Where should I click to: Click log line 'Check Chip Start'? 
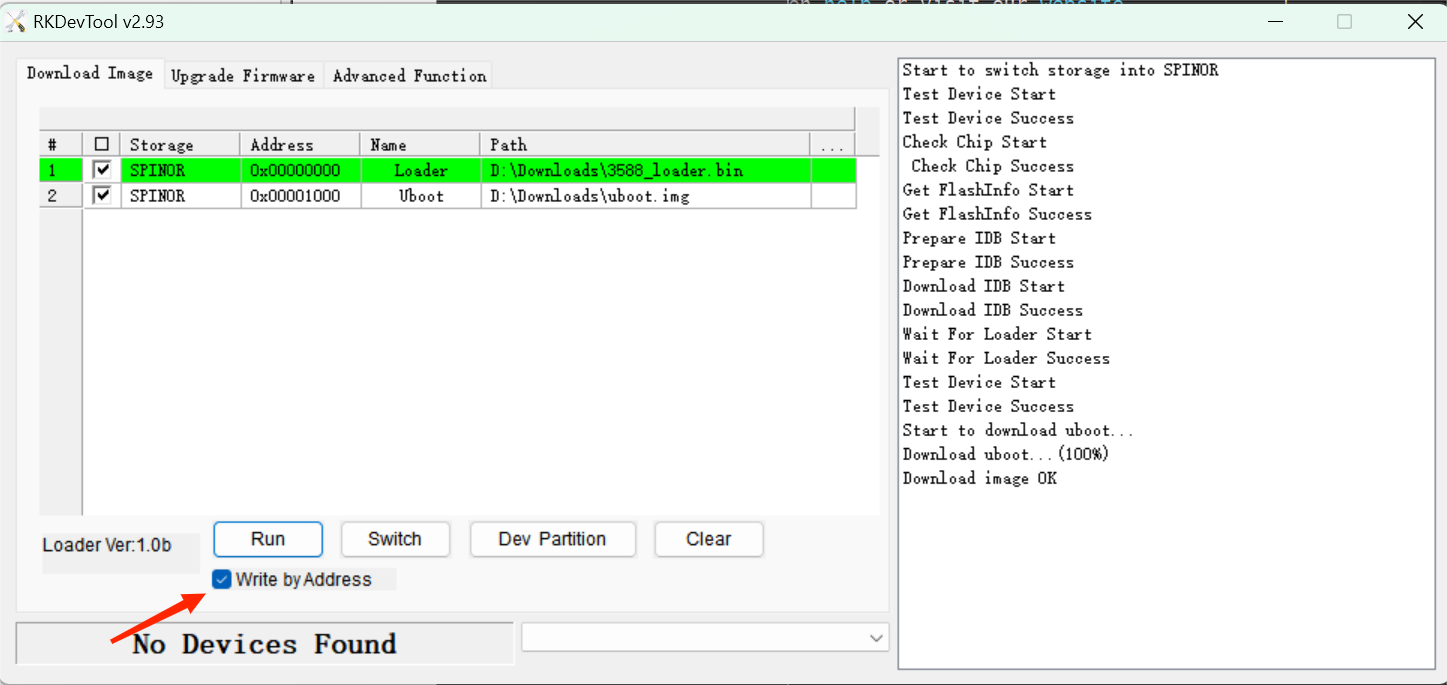click(974, 142)
